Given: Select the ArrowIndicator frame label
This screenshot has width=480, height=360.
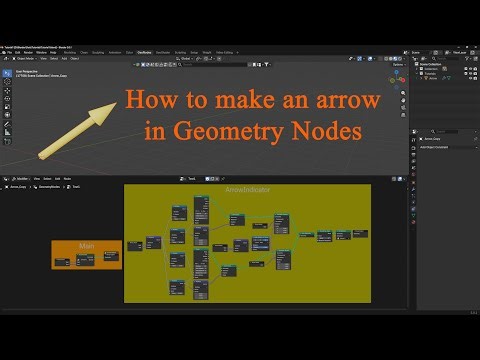Looking at the screenshot, I should [x=247, y=190].
